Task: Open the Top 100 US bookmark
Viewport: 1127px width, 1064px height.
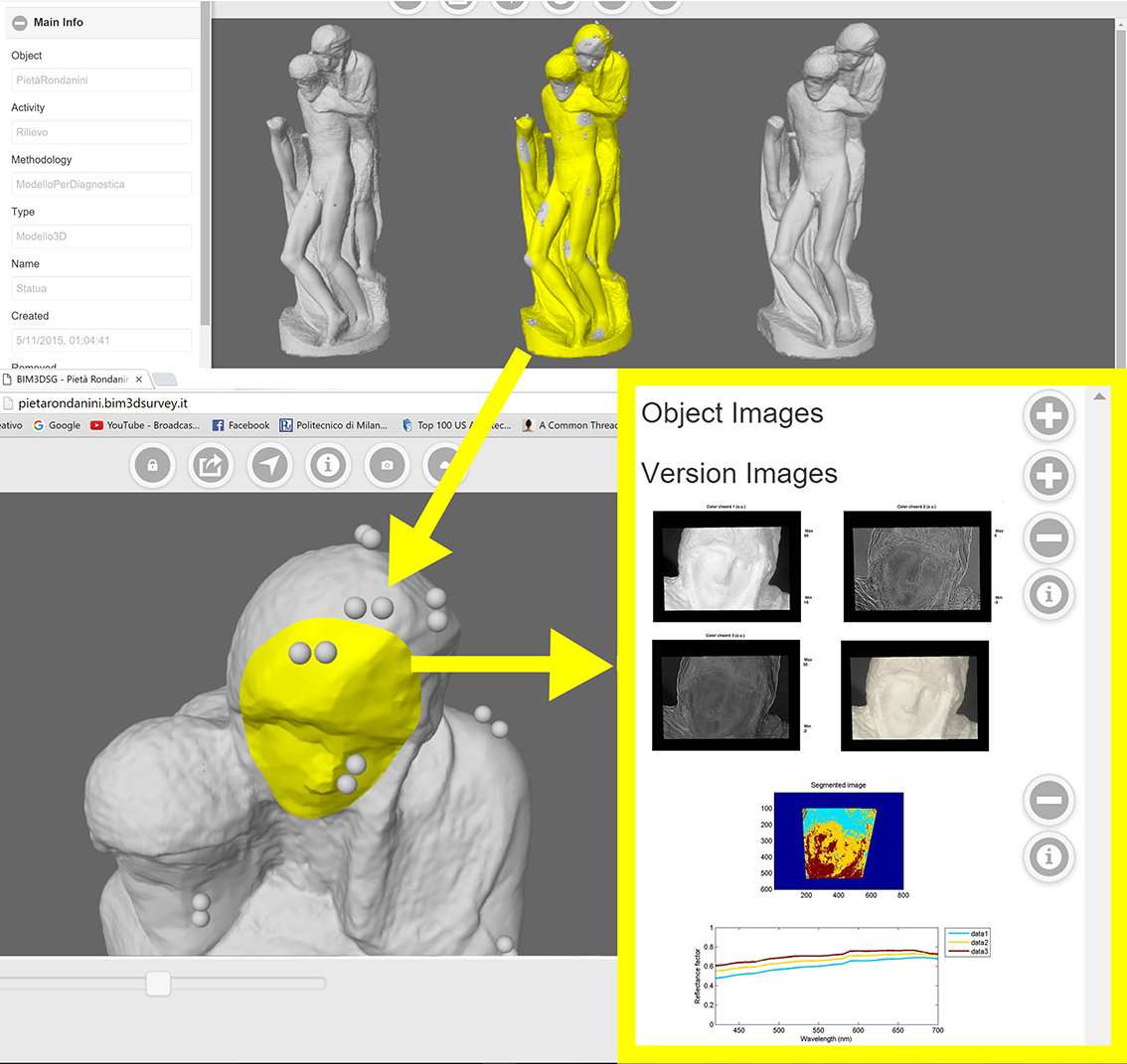Action: [456, 425]
